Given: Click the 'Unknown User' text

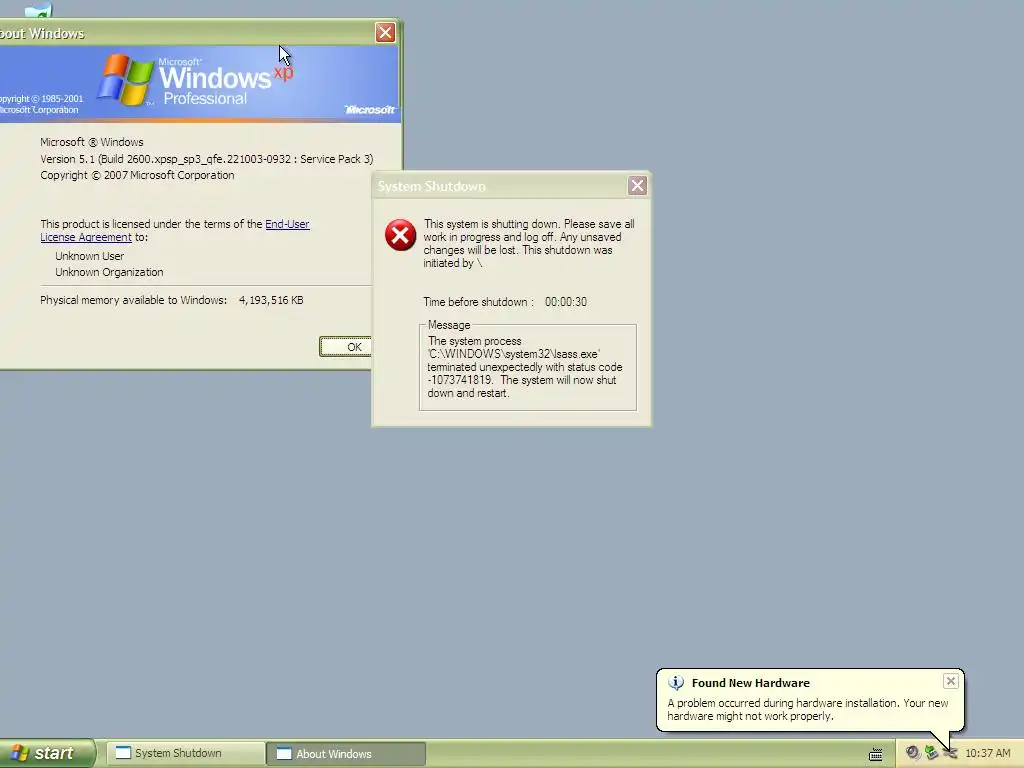Looking at the screenshot, I should coord(89,256).
